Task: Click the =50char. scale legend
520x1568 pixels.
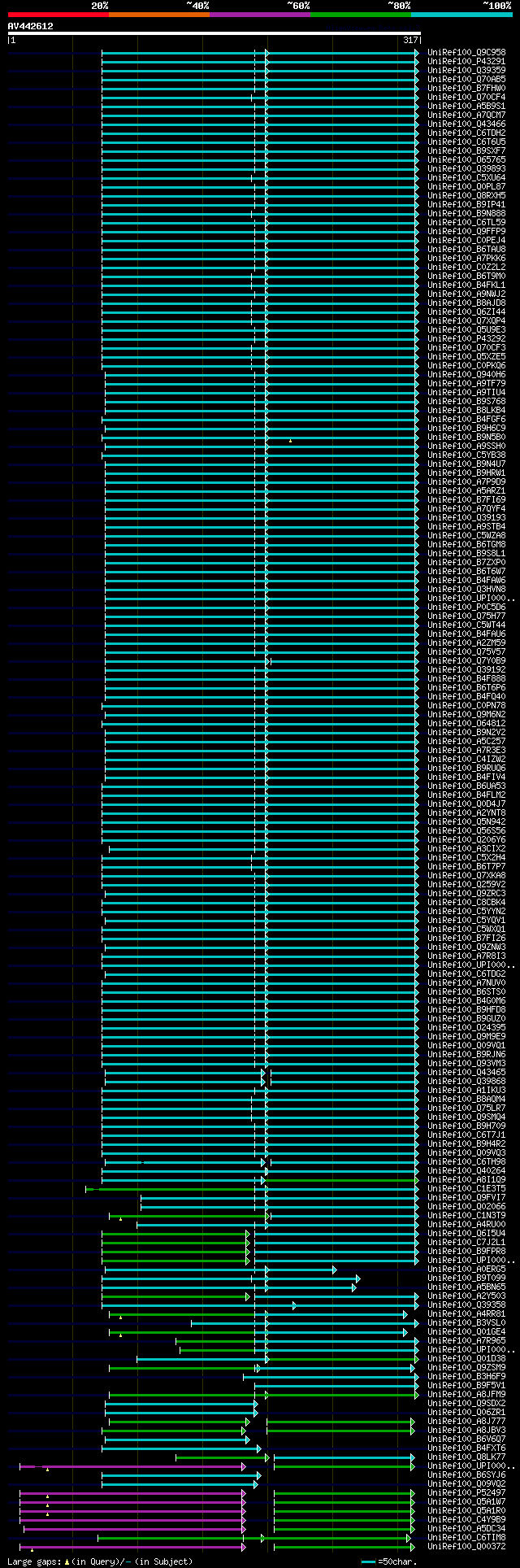Action: pos(388,1561)
